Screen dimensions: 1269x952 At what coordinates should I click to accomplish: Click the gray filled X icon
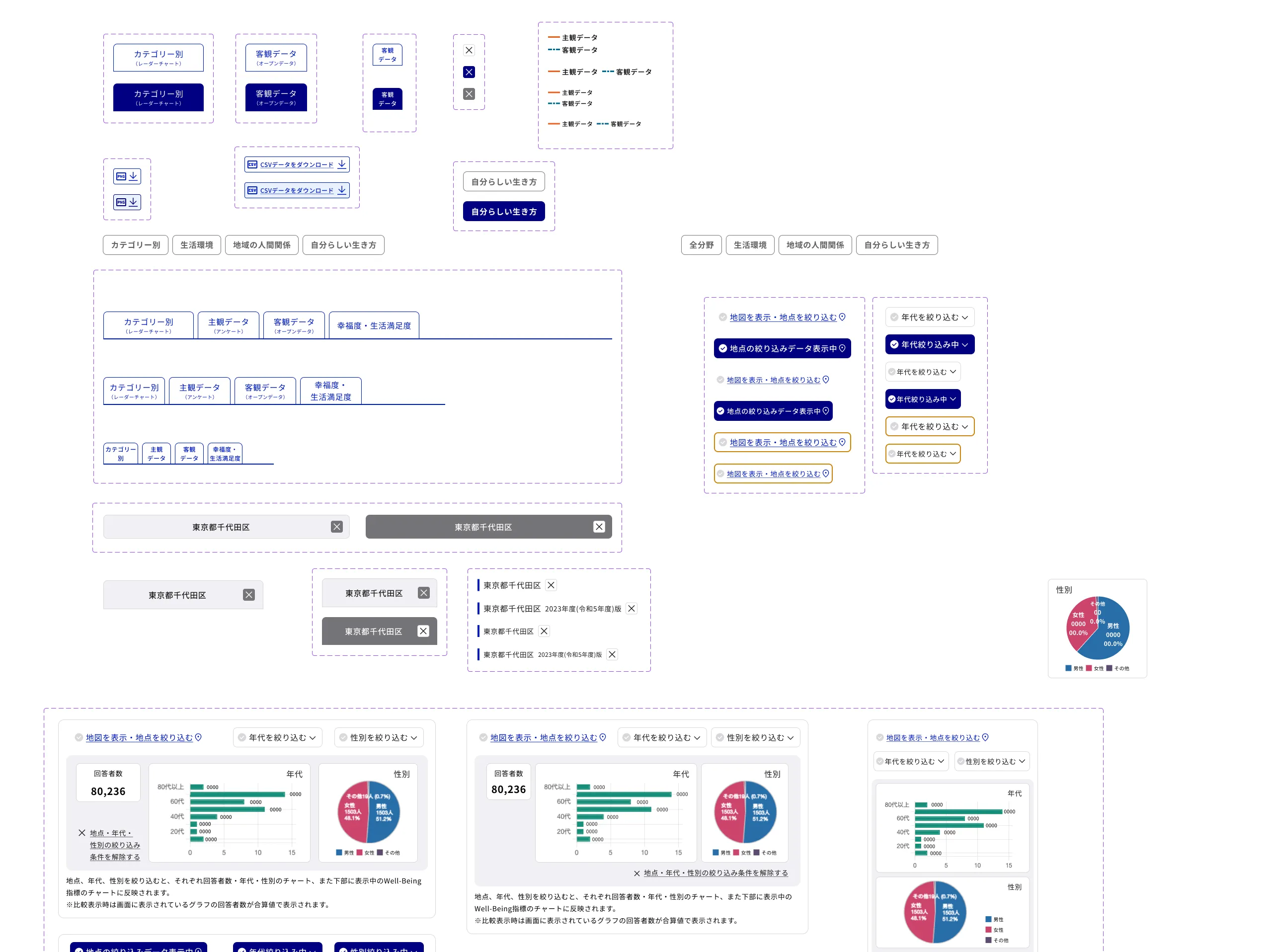(469, 93)
